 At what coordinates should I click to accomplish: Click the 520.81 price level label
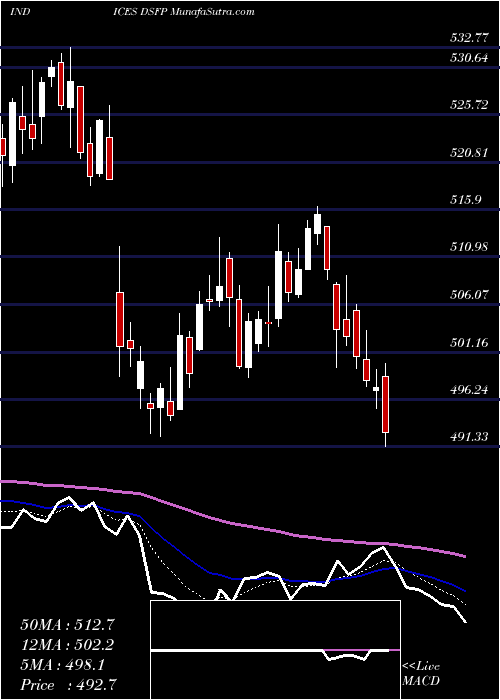click(x=469, y=153)
